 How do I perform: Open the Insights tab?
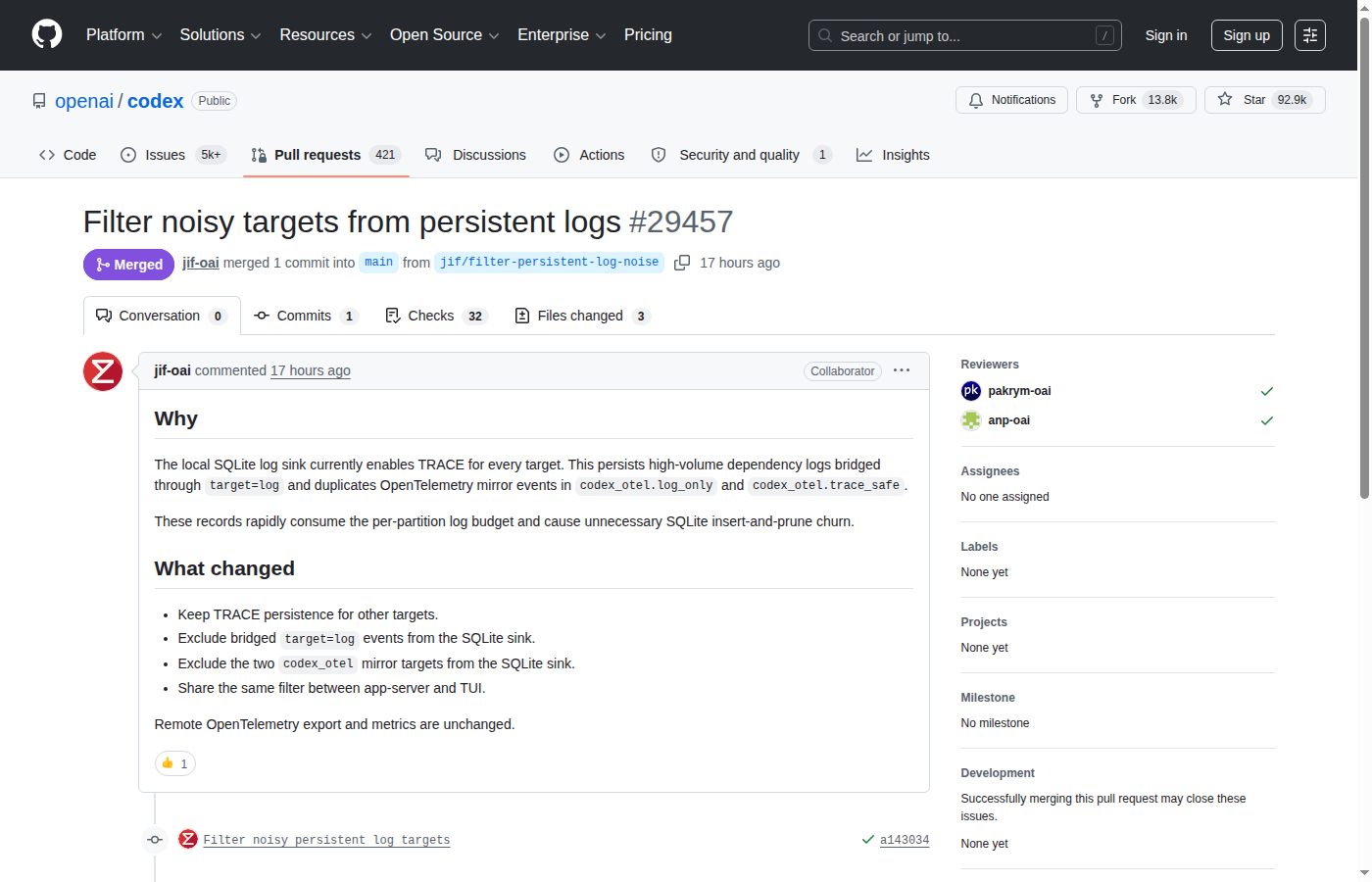[x=893, y=155]
